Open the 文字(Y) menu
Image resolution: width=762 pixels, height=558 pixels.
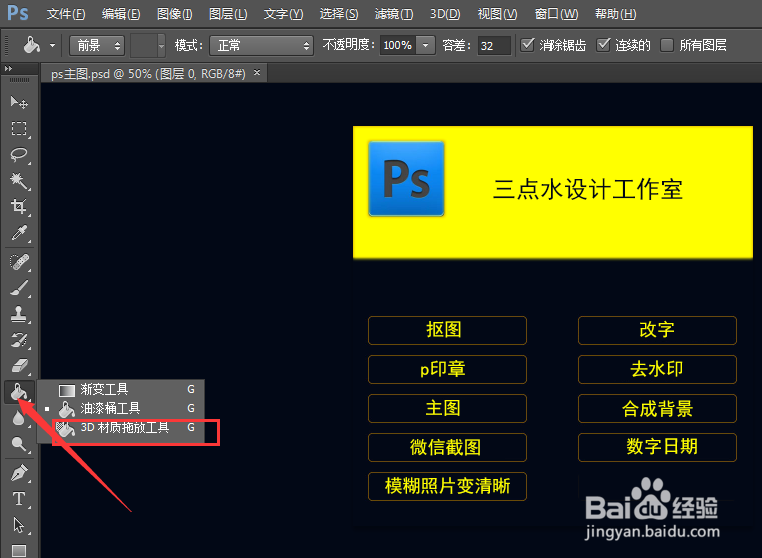[283, 14]
